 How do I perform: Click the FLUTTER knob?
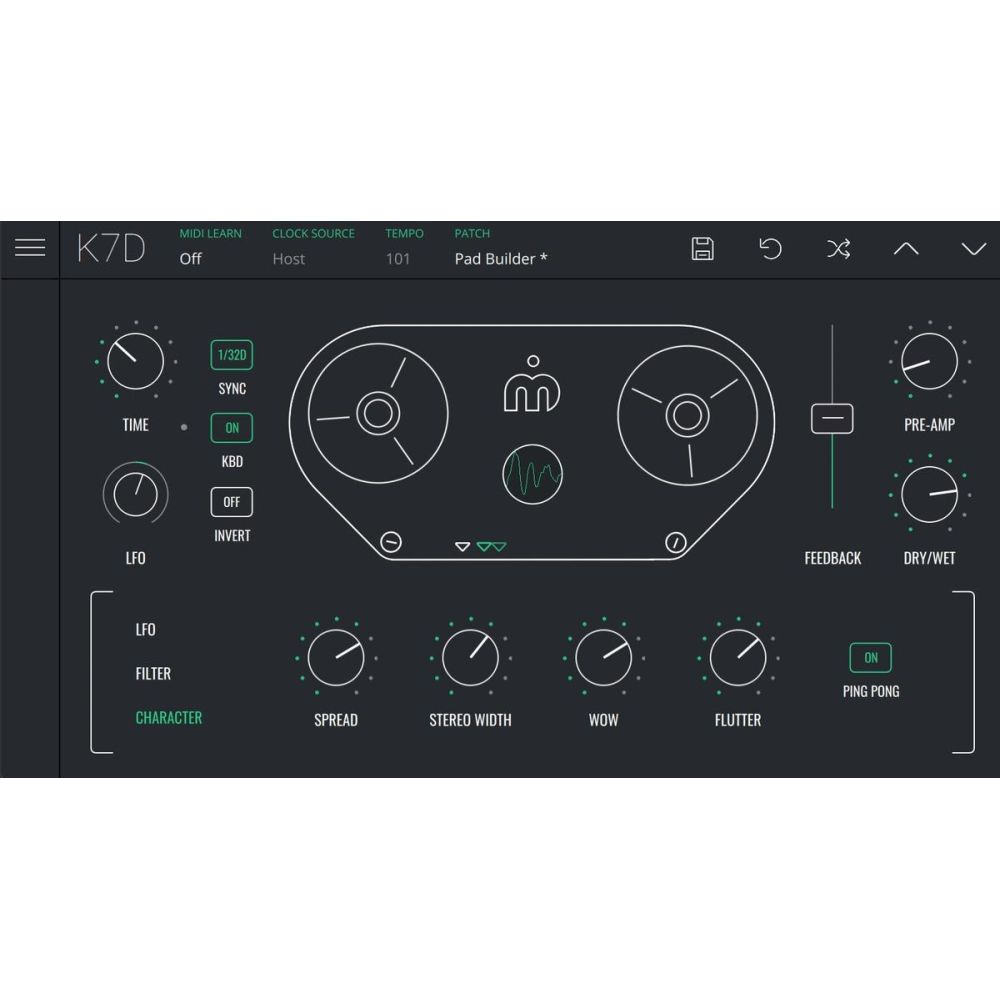tap(738, 658)
